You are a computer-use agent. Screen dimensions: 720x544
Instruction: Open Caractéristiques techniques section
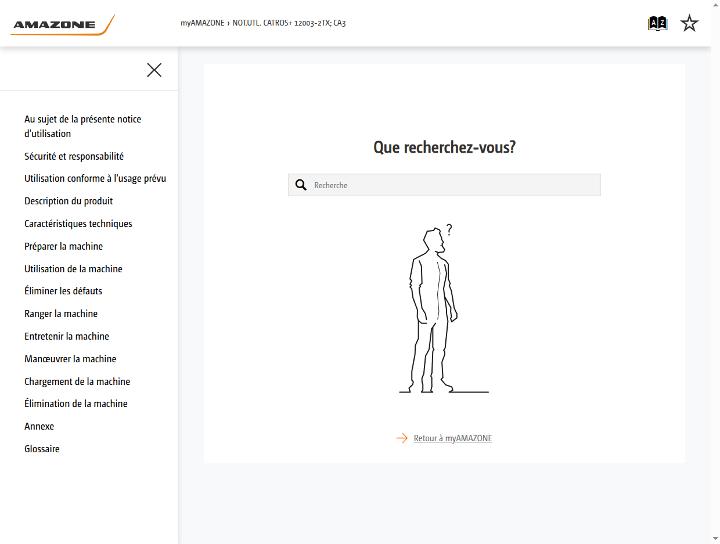point(78,224)
